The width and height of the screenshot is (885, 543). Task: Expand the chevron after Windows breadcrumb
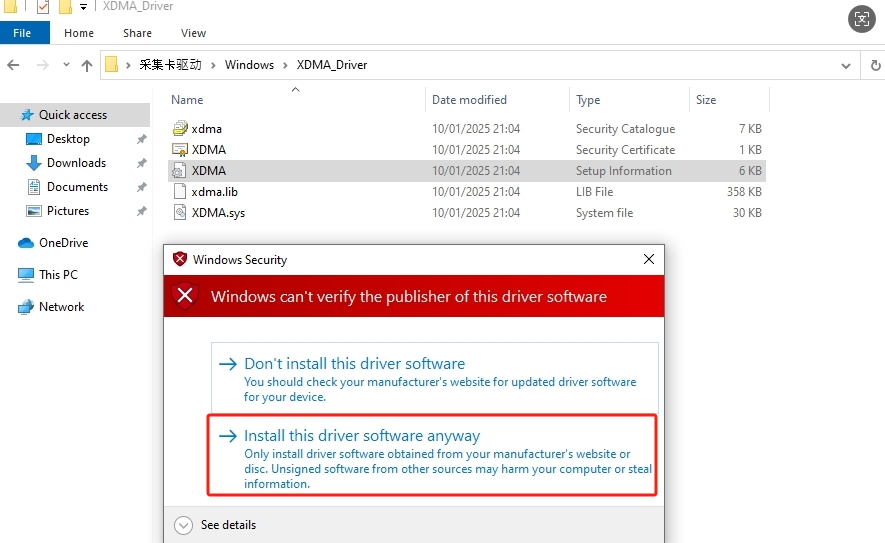tap(285, 65)
